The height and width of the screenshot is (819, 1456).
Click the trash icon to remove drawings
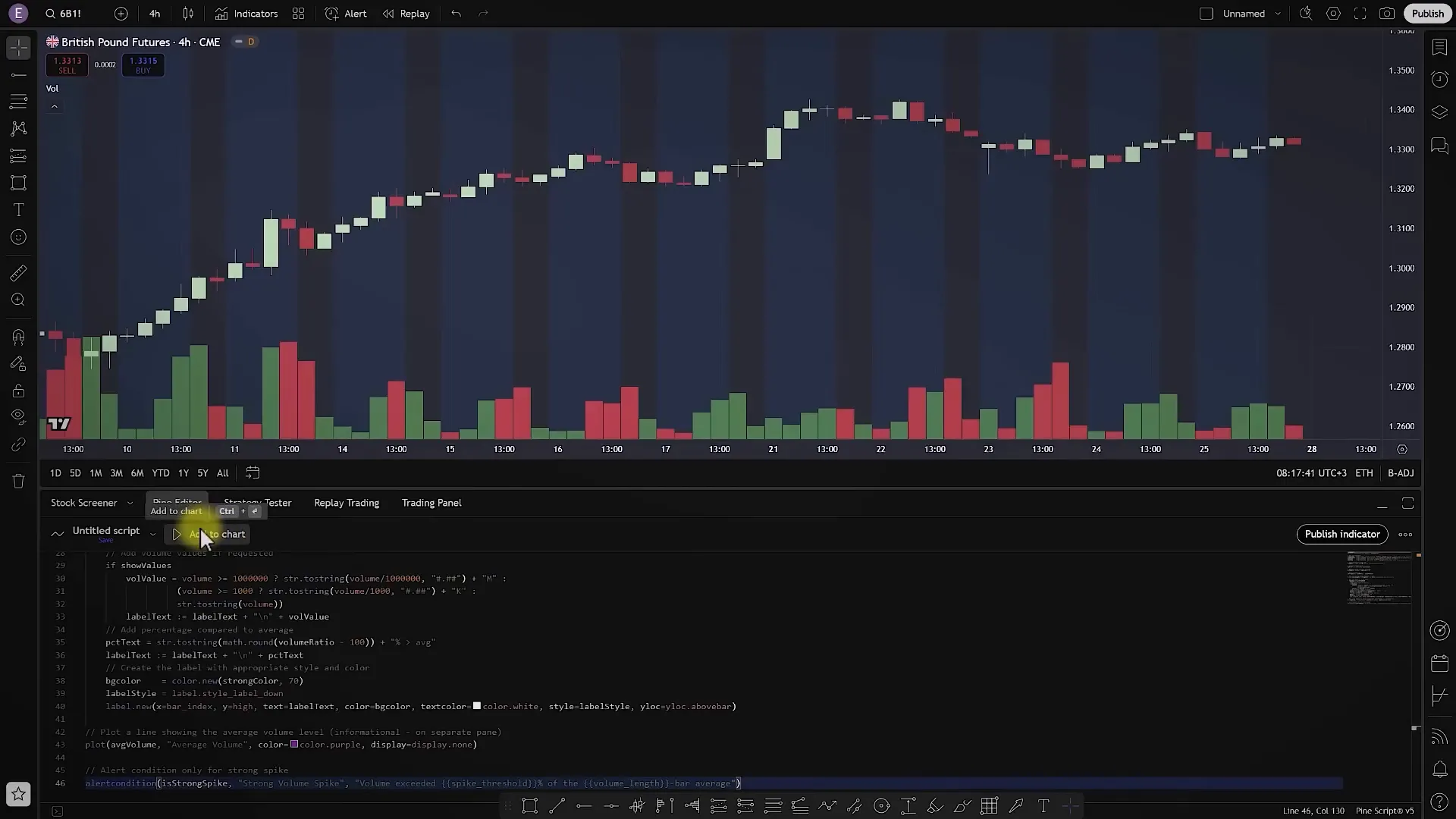tap(19, 481)
